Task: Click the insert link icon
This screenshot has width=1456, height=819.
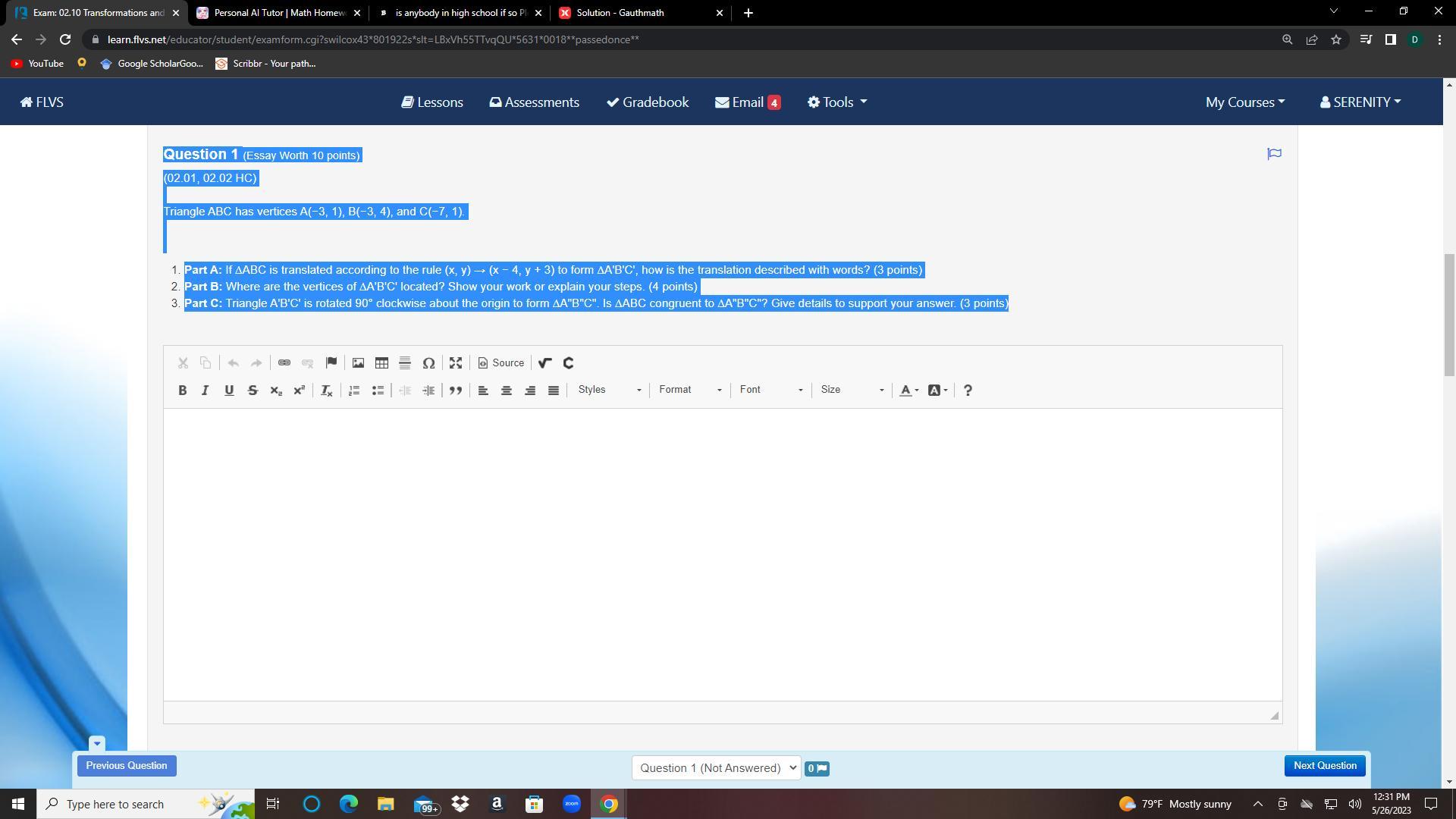Action: (284, 363)
